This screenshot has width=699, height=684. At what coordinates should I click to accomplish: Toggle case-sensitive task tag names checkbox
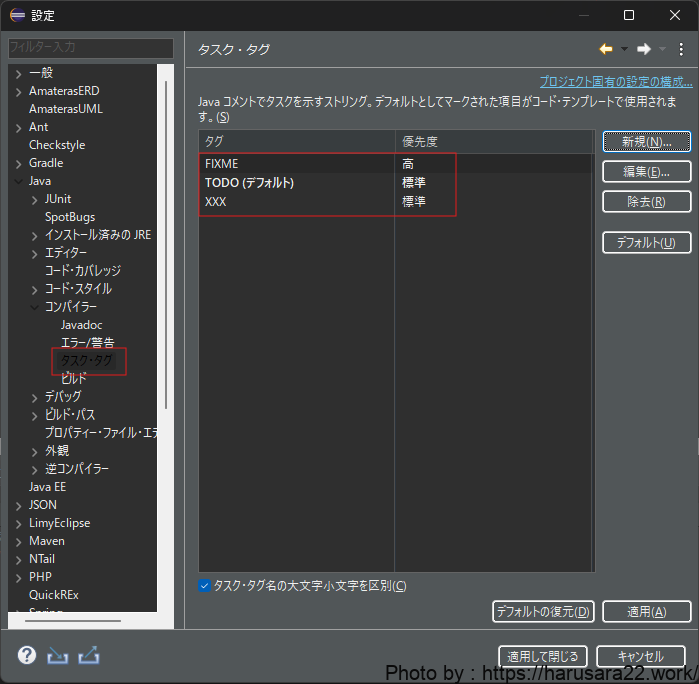[205, 586]
